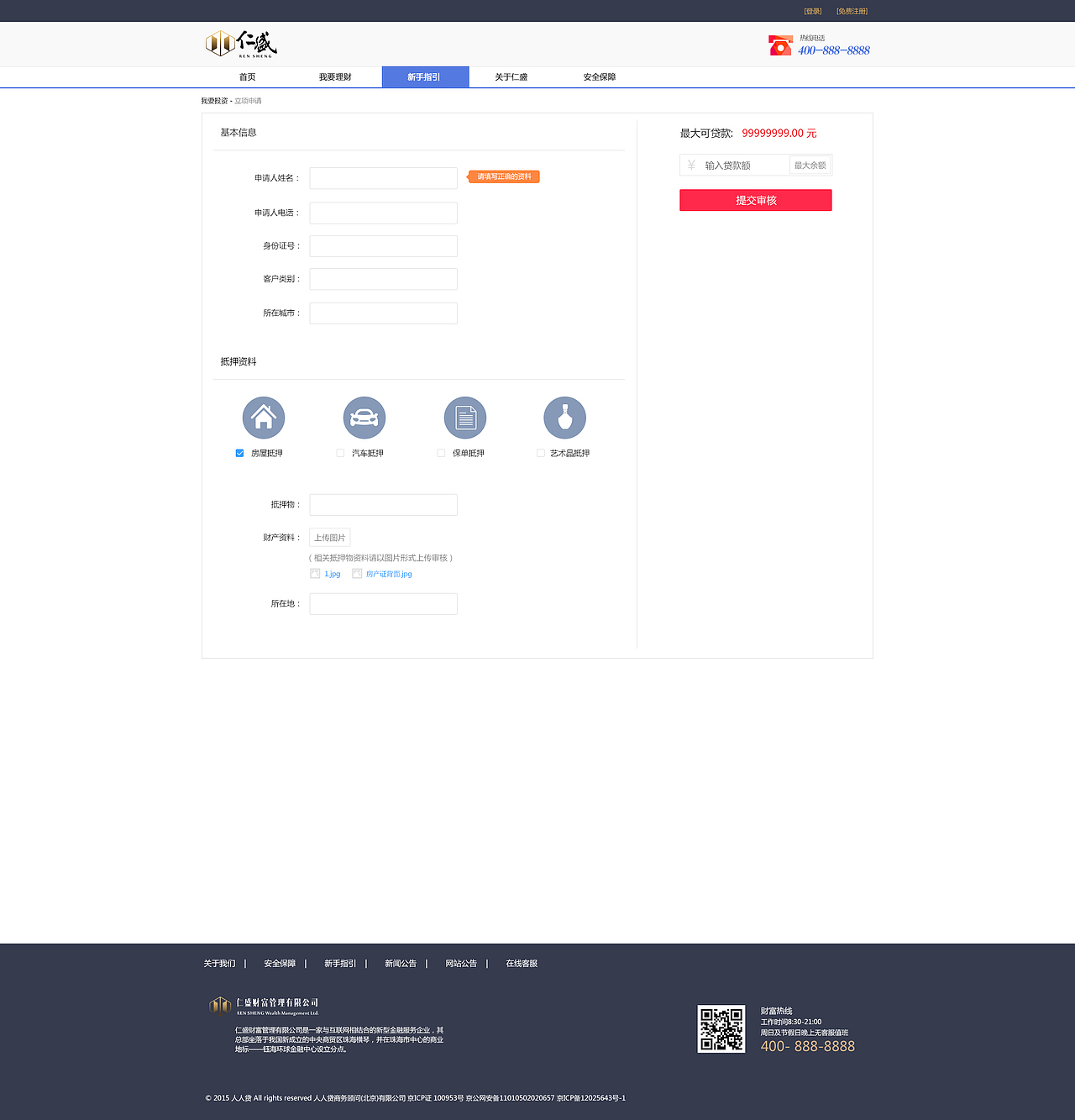Image resolution: width=1075 pixels, height=1120 pixels.
Task: Click the 客户类别 input field
Action: click(x=383, y=279)
